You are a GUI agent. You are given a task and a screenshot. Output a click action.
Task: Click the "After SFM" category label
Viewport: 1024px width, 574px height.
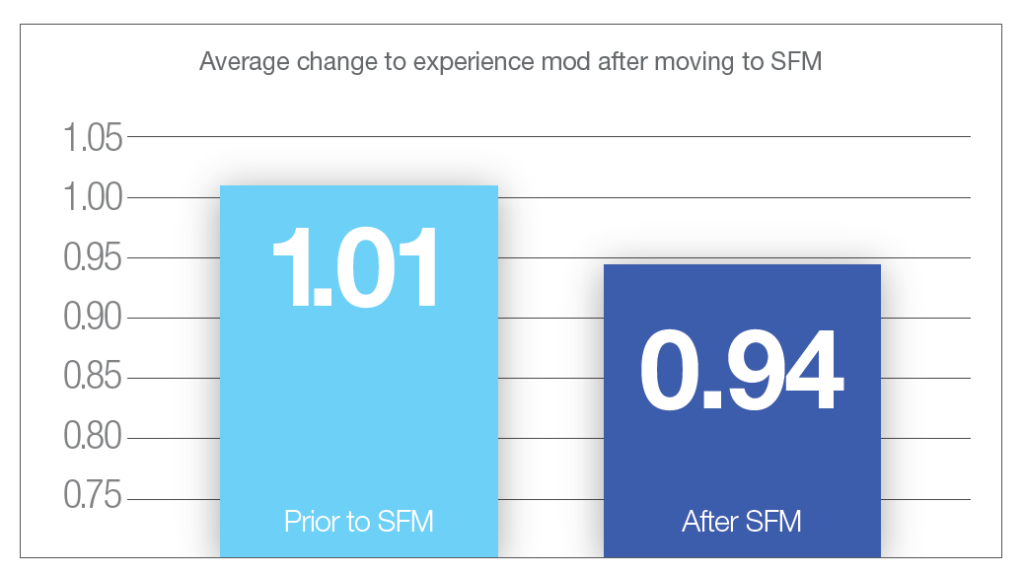pos(741,521)
